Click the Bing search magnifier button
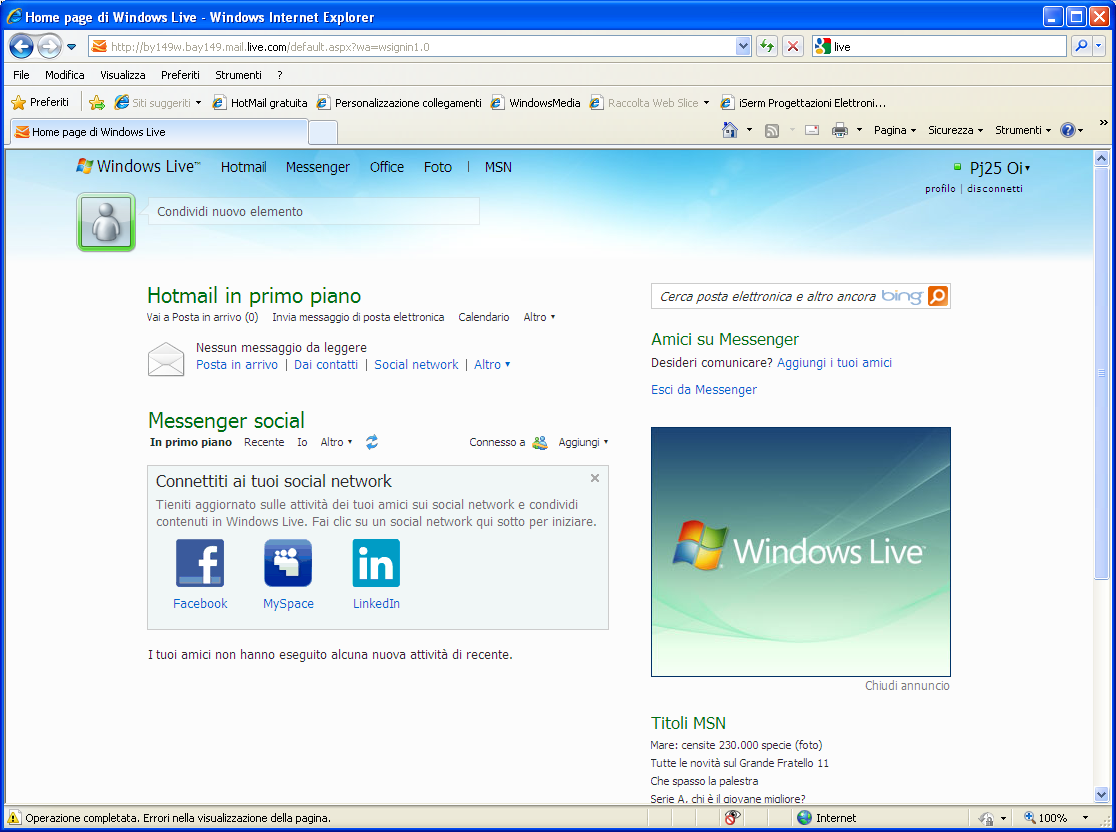This screenshot has height=832, width=1116. [x=937, y=296]
